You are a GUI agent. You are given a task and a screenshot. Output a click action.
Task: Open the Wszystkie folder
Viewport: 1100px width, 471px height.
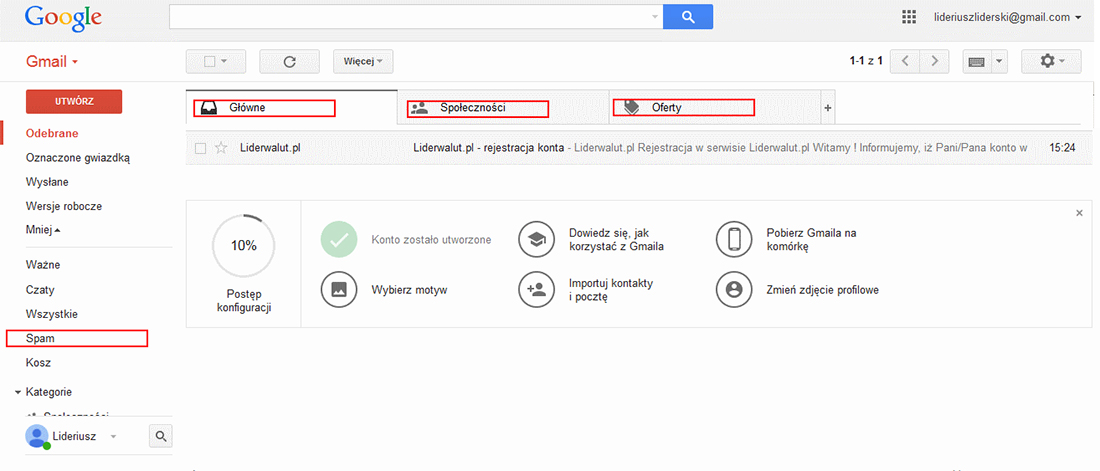tap(51, 314)
